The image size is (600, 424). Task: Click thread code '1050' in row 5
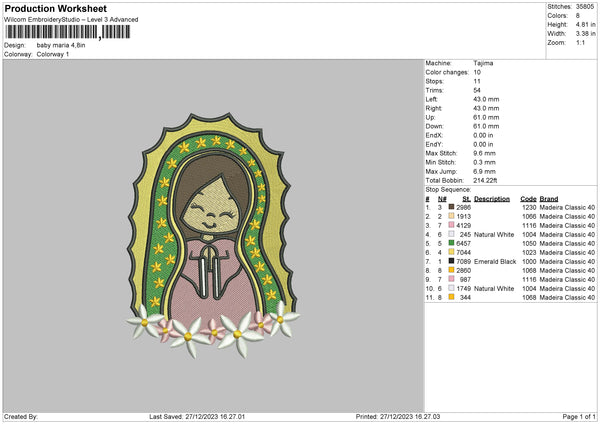529,243
